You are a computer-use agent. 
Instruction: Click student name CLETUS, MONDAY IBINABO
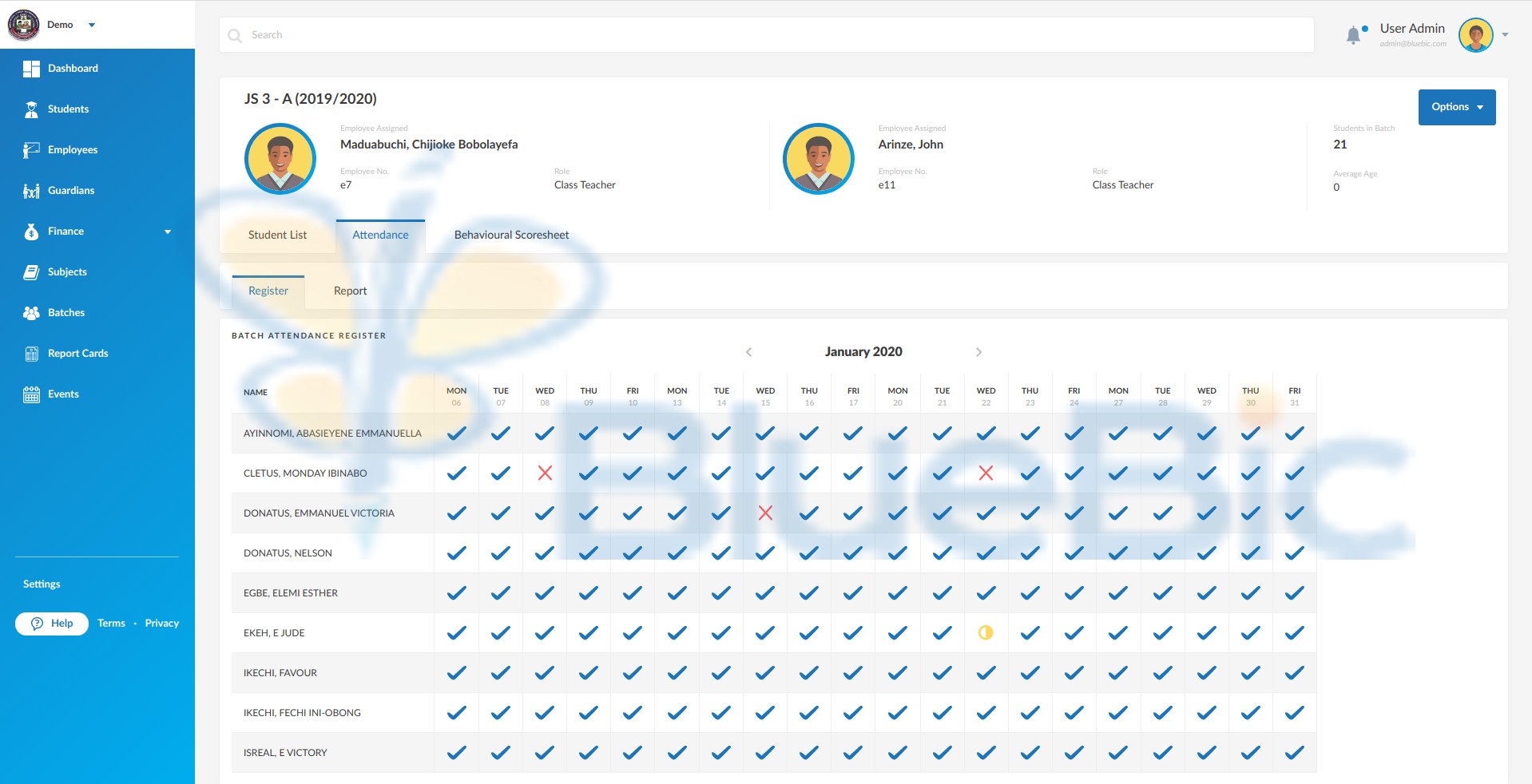click(305, 473)
